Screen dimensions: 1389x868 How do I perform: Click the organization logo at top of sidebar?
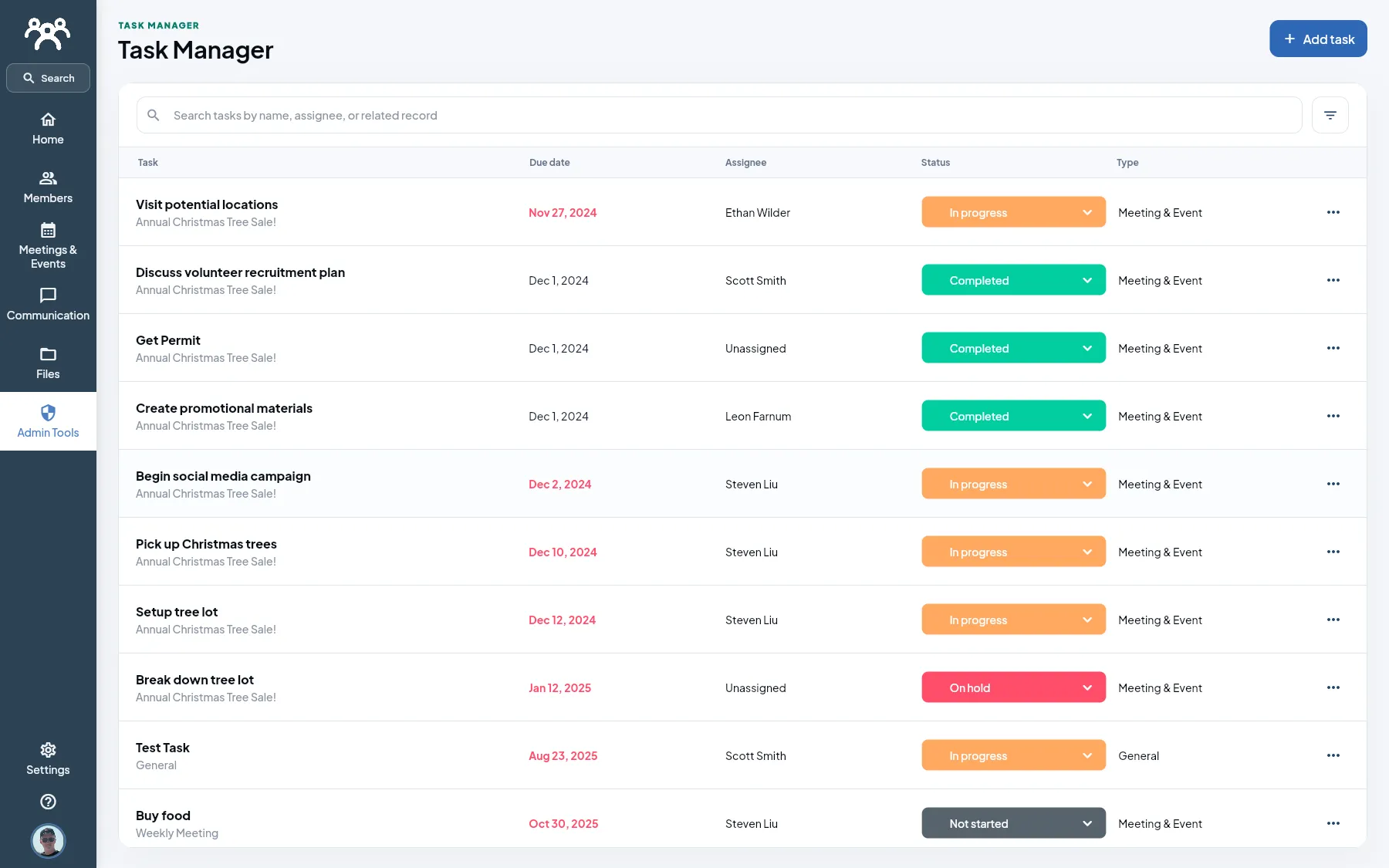tap(48, 33)
